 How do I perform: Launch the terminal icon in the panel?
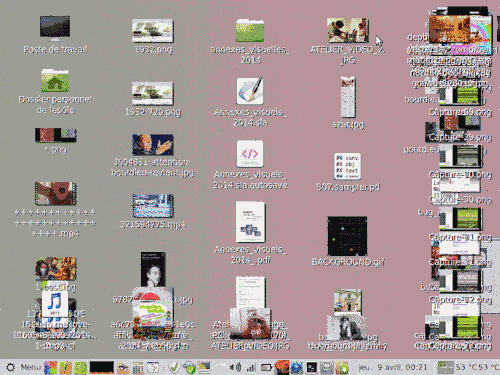point(312,367)
